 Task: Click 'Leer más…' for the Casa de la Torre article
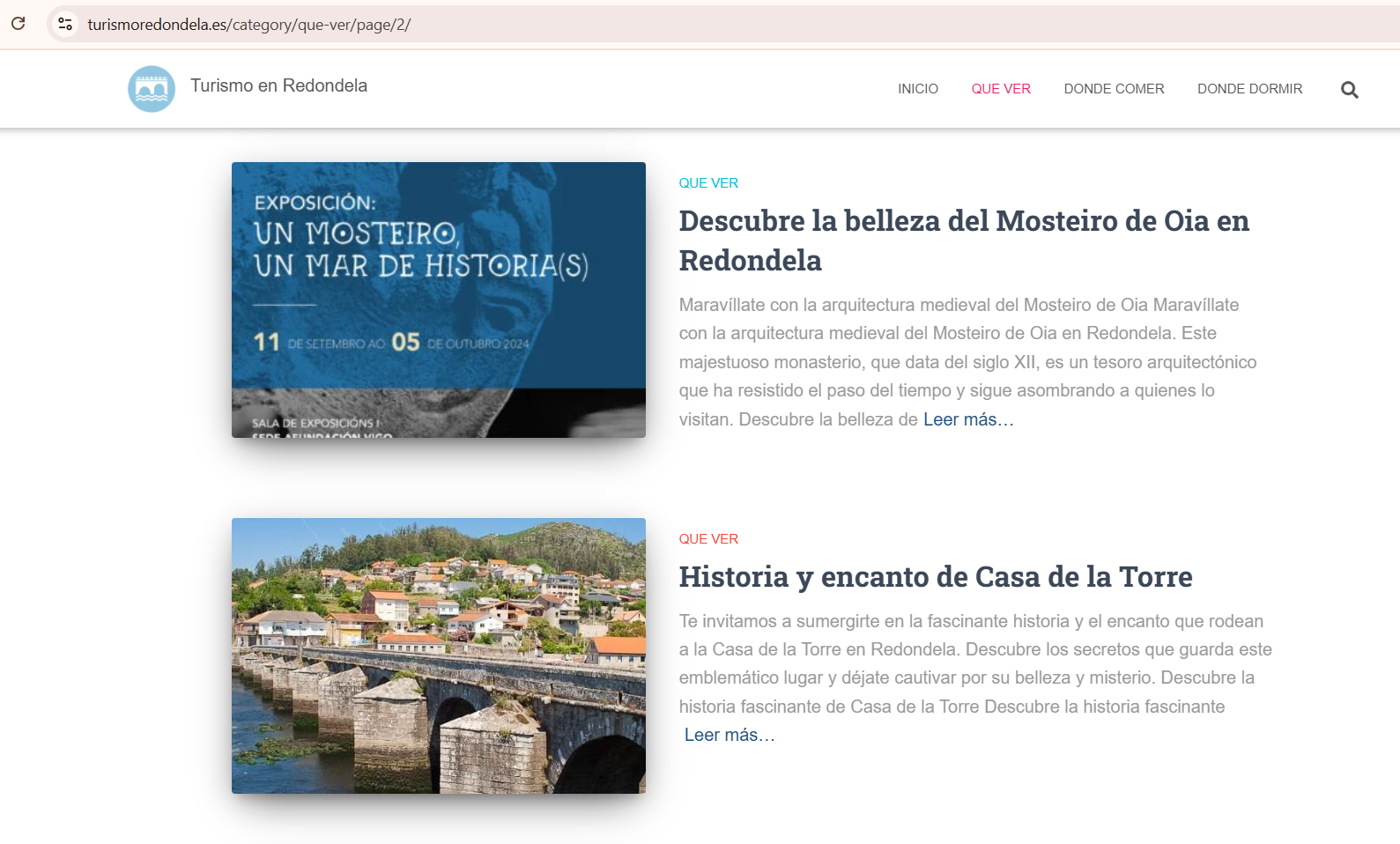click(730, 735)
